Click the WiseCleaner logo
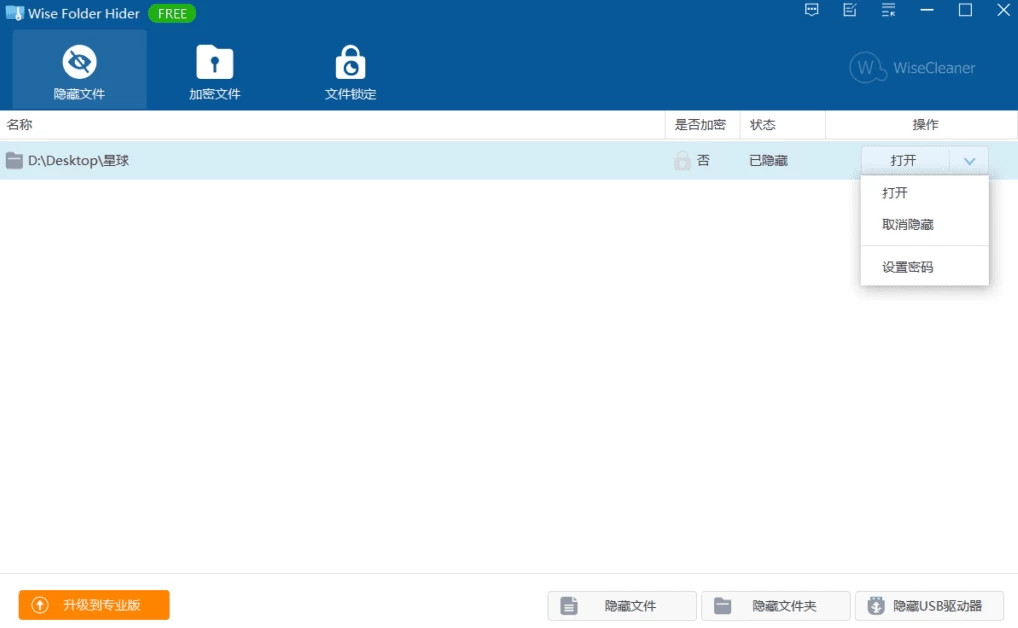Screen dimensions: 1018x628 click(912, 68)
